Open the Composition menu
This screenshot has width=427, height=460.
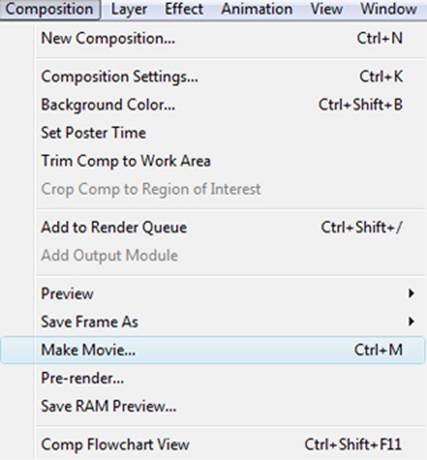50,9
